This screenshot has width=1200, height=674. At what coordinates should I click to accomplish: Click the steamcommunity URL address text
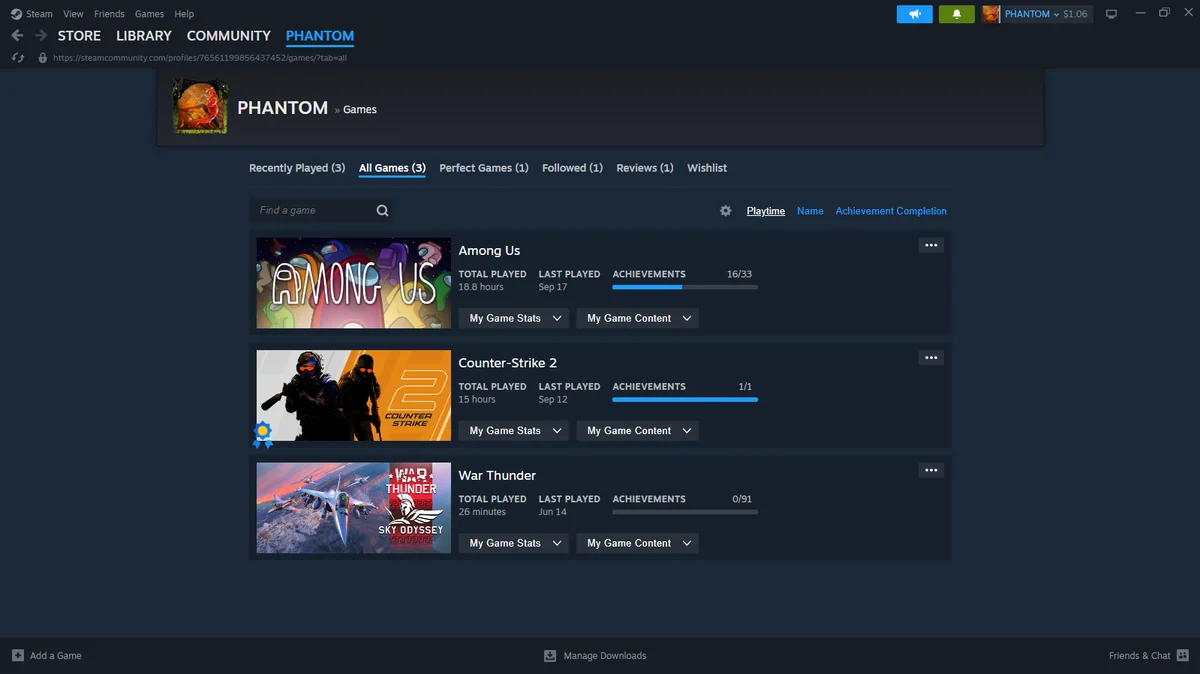pos(199,58)
